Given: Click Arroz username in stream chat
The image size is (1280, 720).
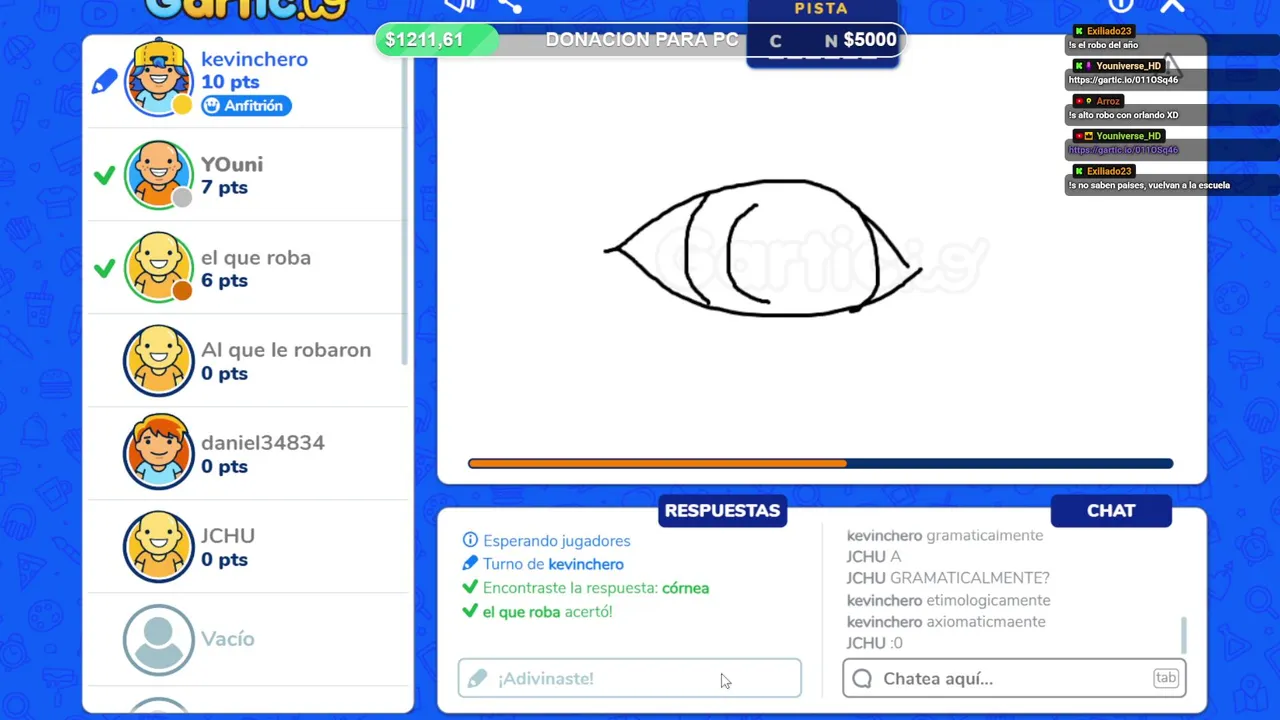Looking at the screenshot, I should pyautogui.click(x=1107, y=101).
